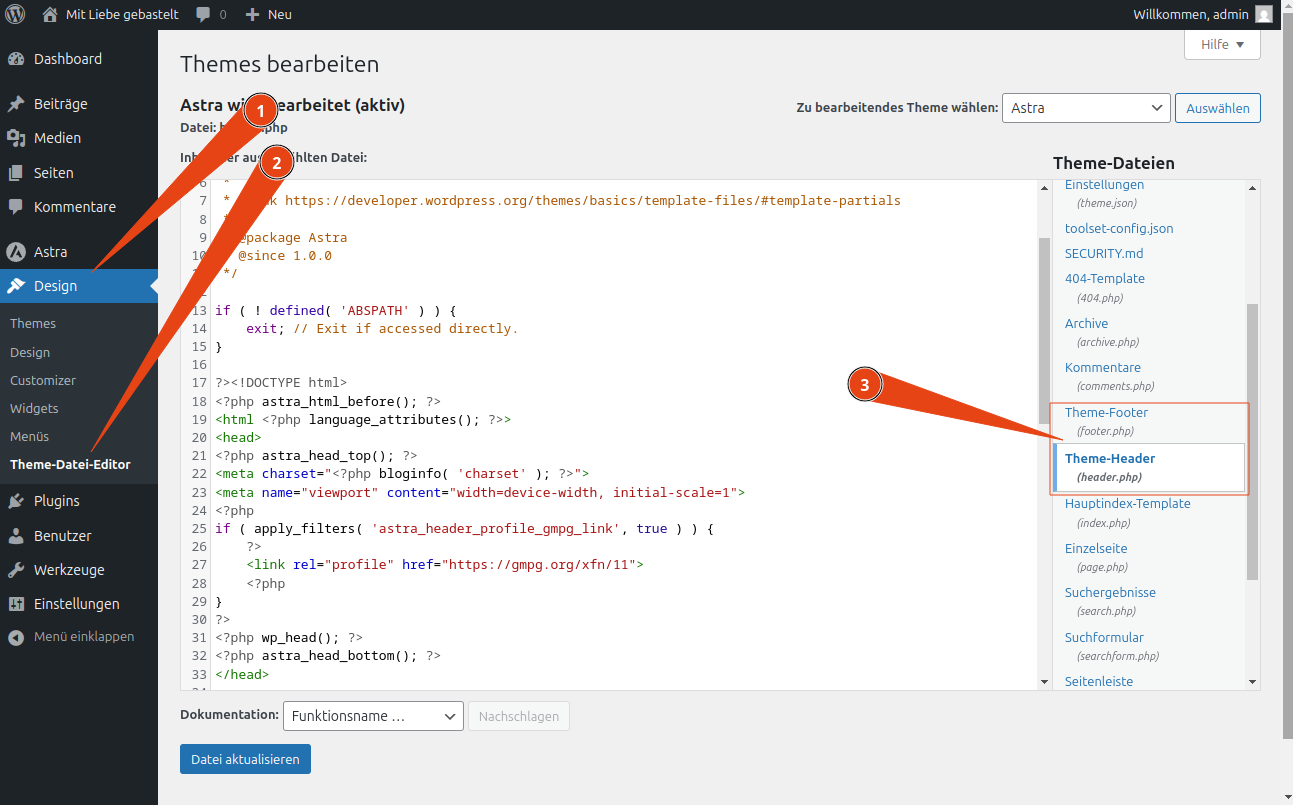Click the Nachschlagen button
Screen dimensions: 1293x805
coord(519,716)
